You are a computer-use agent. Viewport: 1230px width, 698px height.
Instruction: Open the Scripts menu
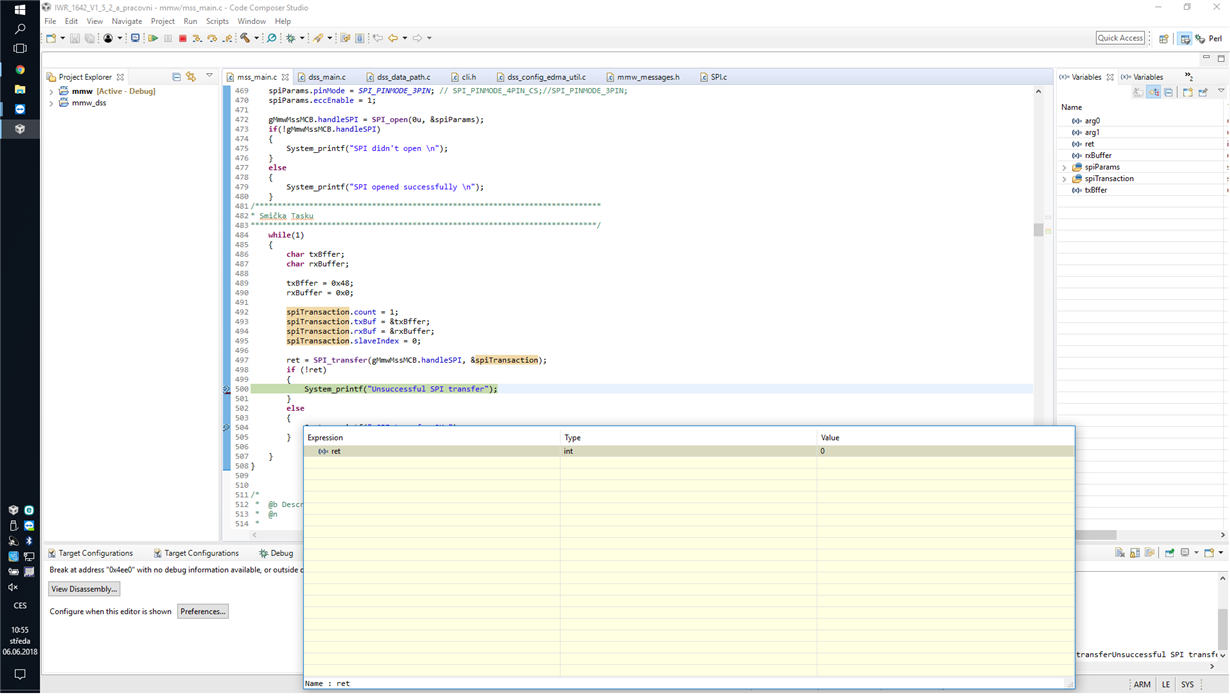click(x=217, y=21)
